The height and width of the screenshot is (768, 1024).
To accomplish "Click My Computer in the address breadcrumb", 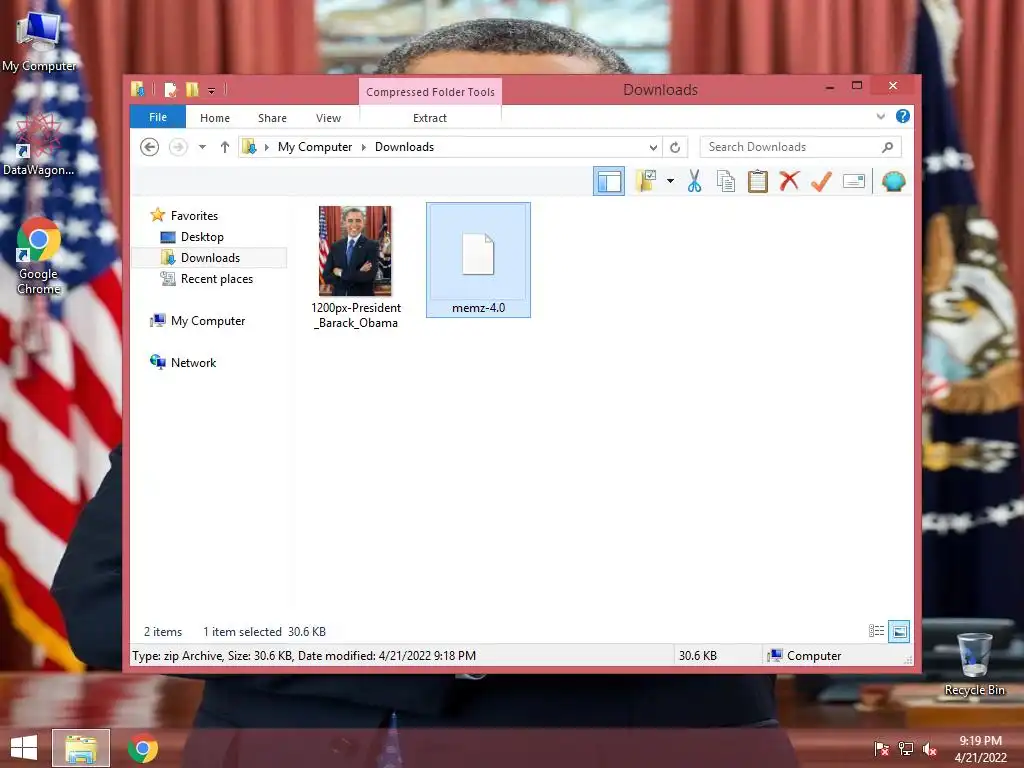I will pos(315,147).
